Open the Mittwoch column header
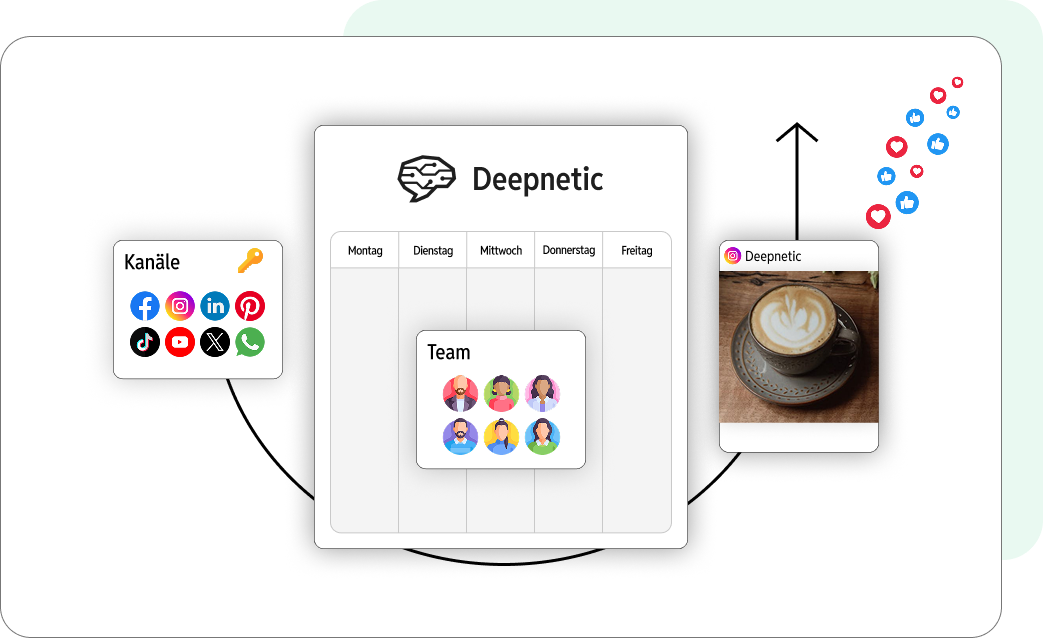Image resolution: width=1043 pixels, height=638 pixels. point(501,251)
